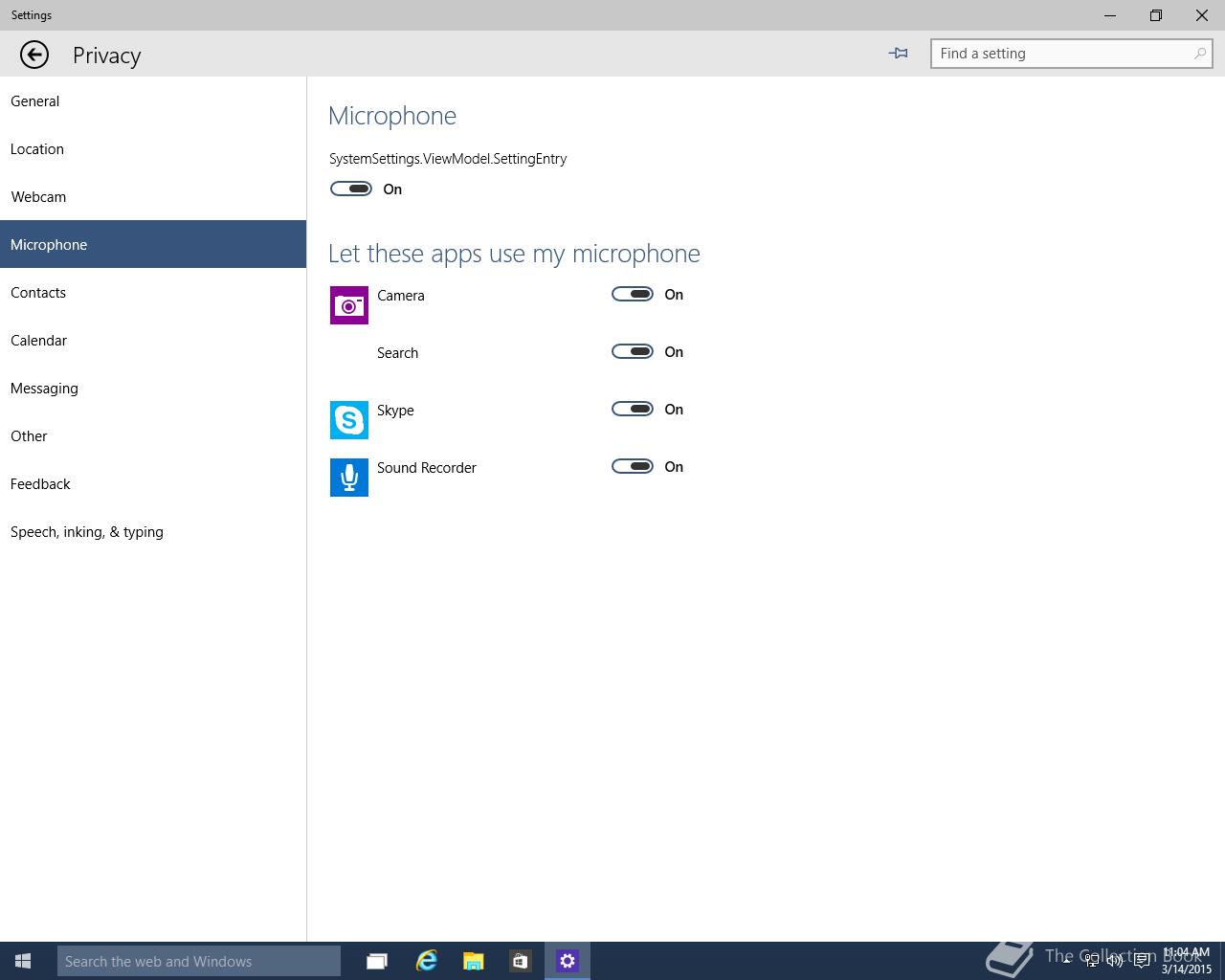Open the volume control in tray
1225x980 pixels.
(1115, 961)
